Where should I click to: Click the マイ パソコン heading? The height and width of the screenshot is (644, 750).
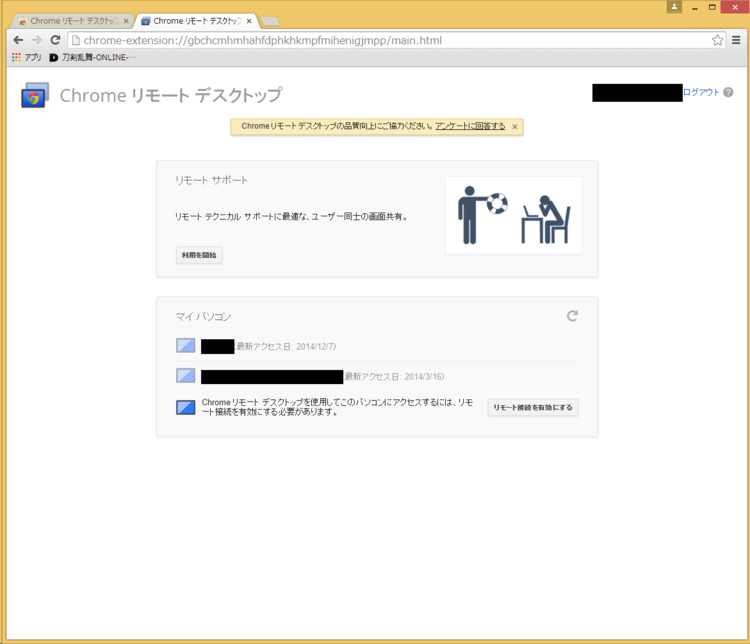(x=203, y=317)
